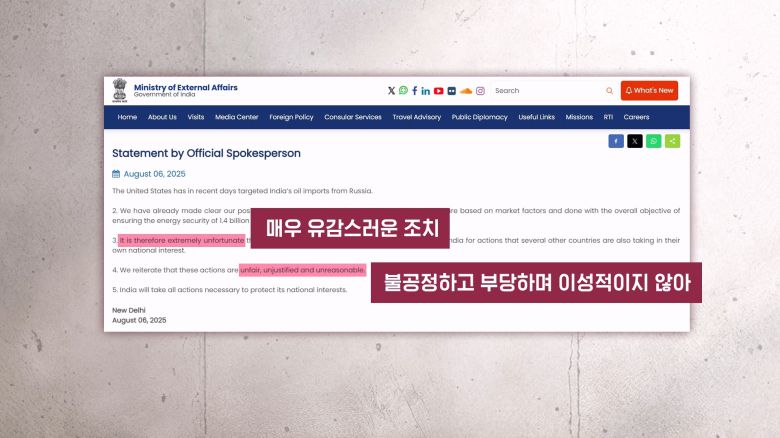Image resolution: width=780 pixels, height=438 pixels.
Task: Open the X (Twitter) social link in header
Action: click(392, 91)
